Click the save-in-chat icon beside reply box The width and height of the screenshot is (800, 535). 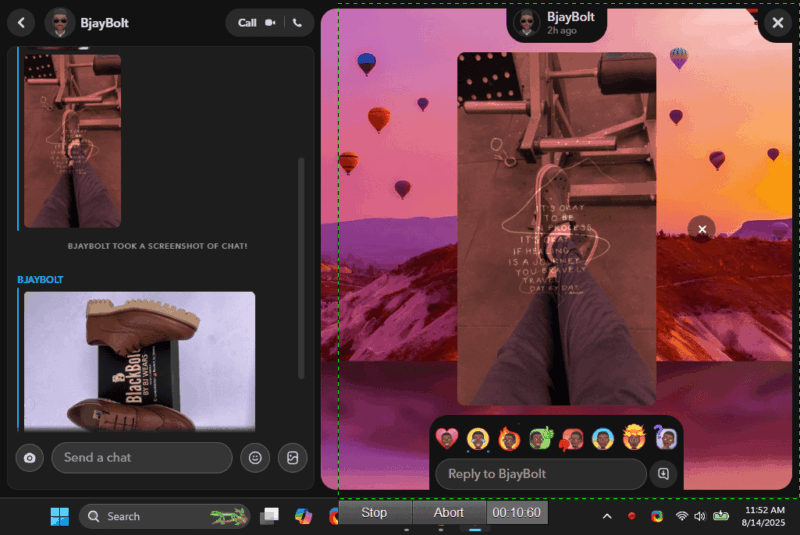click(x=663, y=474)
